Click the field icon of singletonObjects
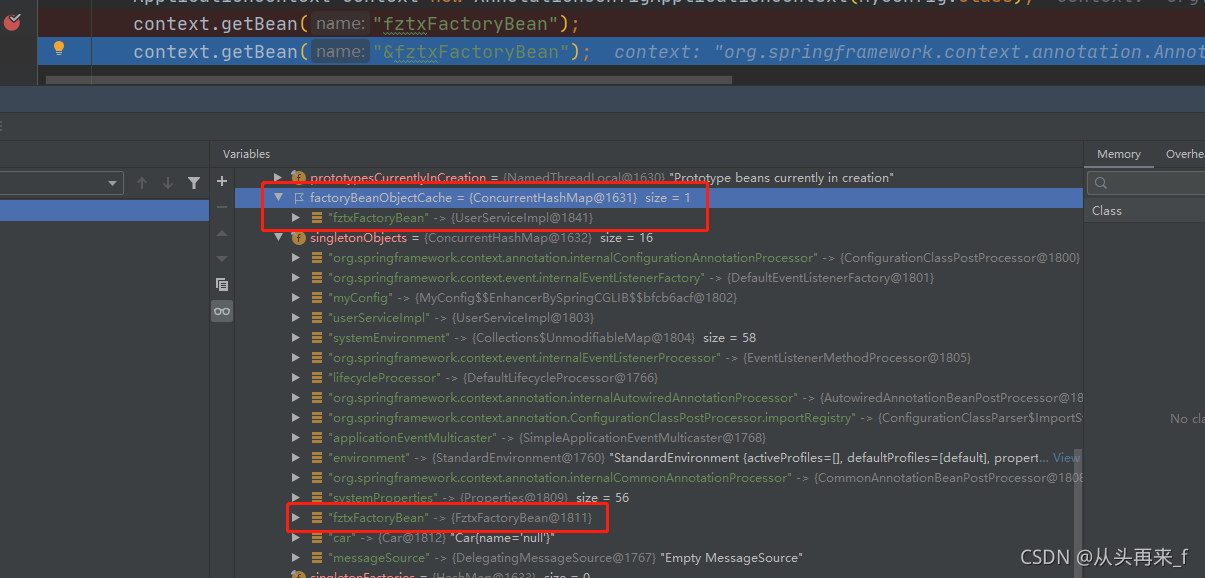The width and height of the screenshot is (1205, 578). pos(298,238)
